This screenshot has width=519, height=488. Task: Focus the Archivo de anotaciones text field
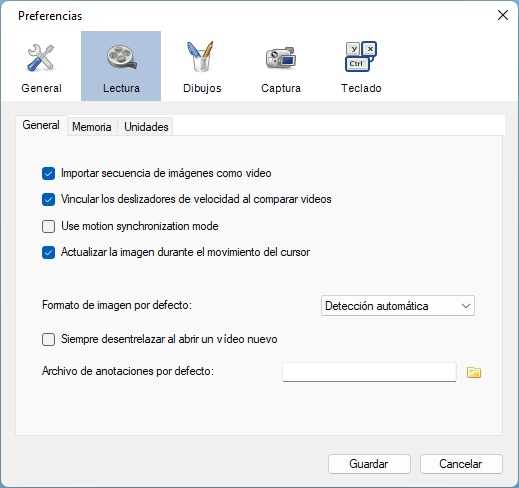369,372
